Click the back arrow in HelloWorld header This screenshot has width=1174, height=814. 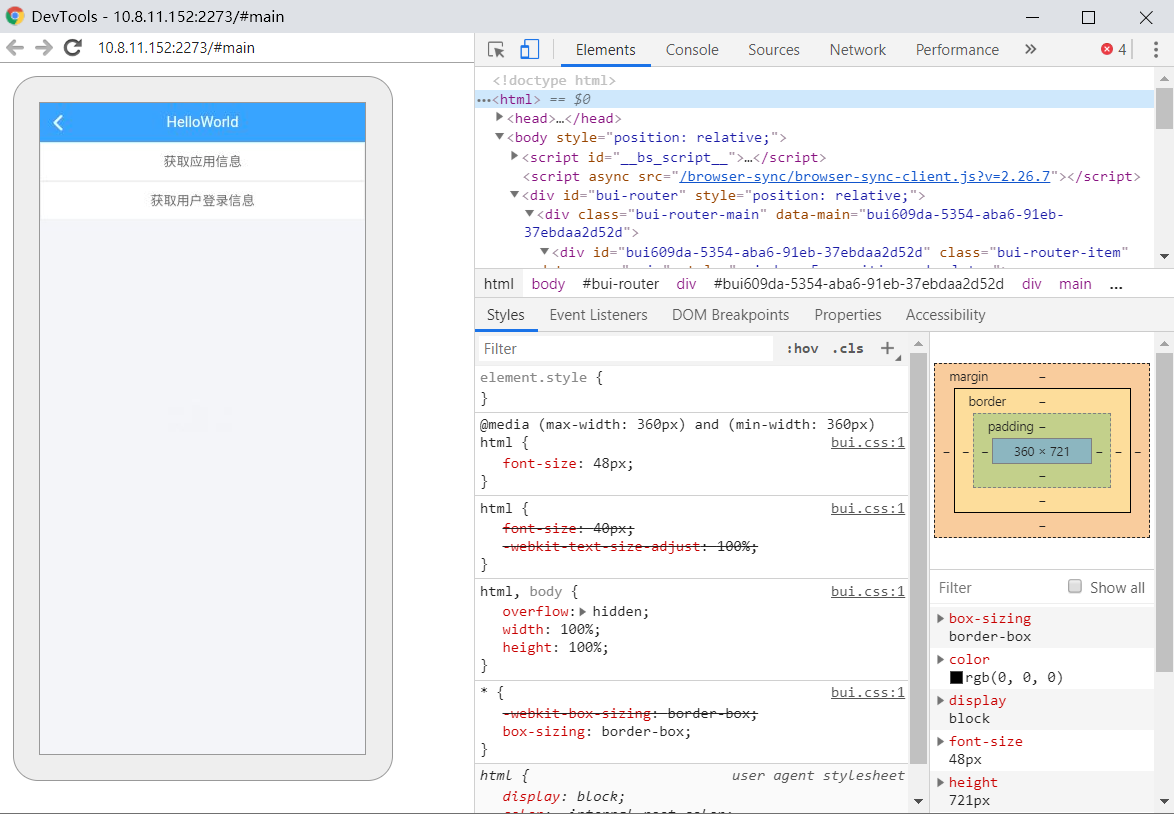click(58, 122)
